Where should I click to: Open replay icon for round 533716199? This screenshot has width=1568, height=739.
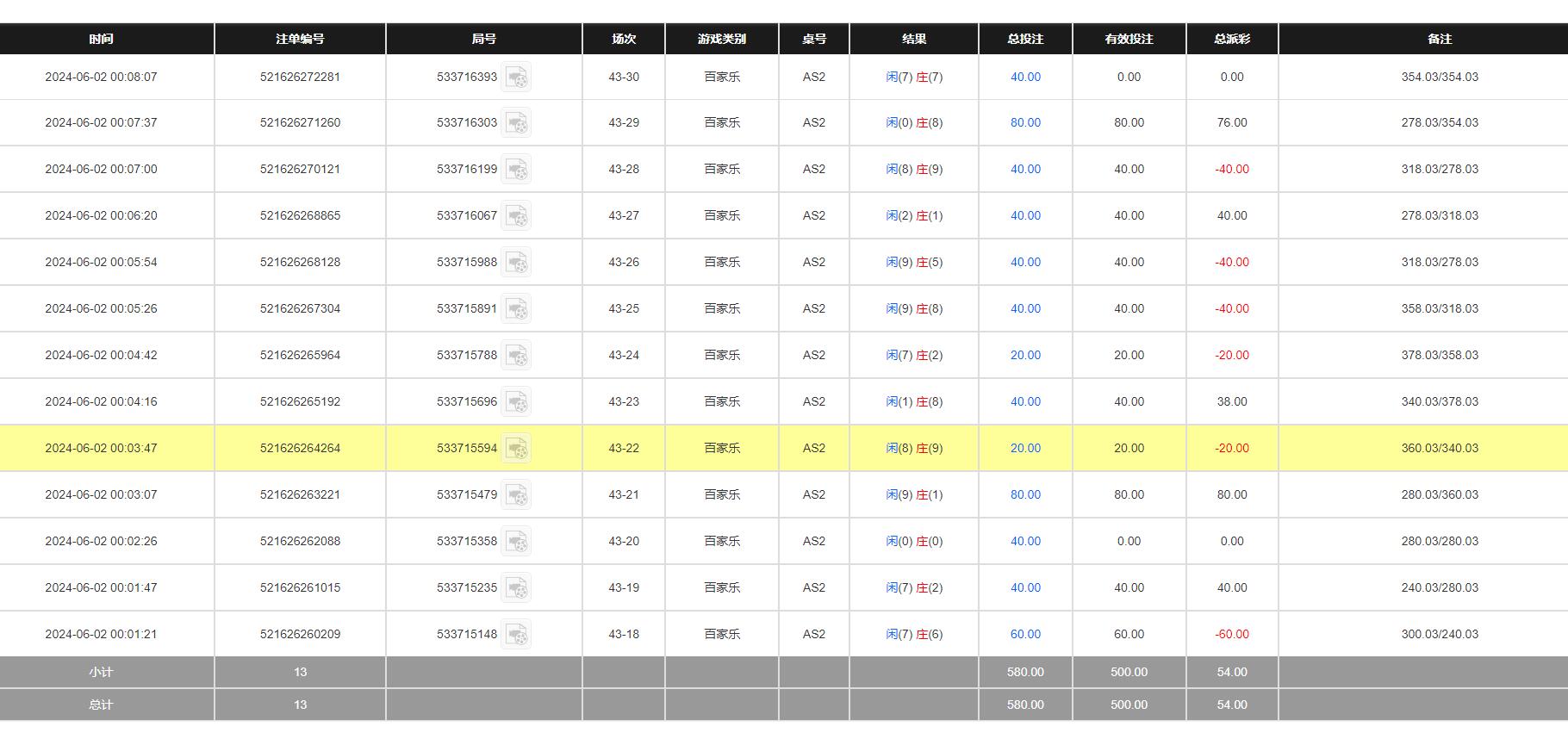517,170
